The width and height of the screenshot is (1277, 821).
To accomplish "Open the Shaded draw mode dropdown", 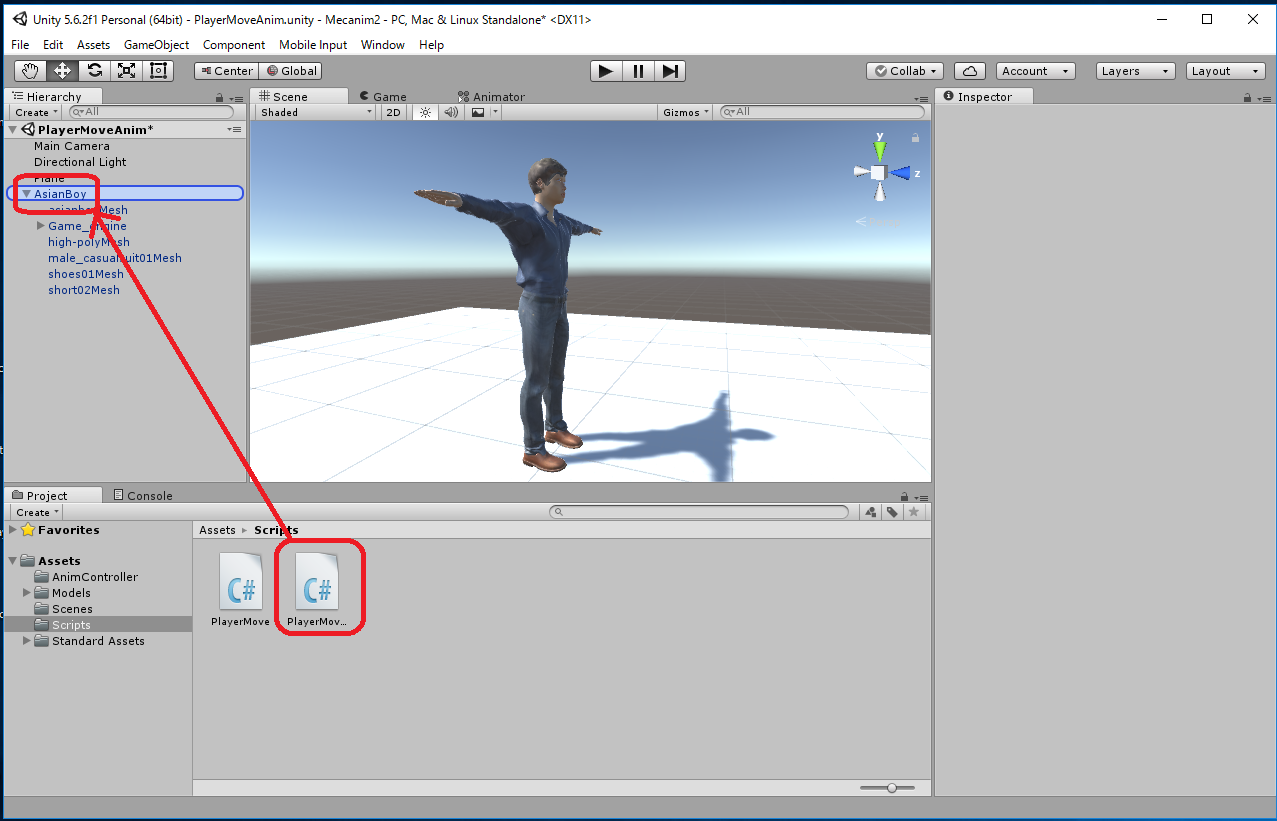I will (x=315, y=112).
